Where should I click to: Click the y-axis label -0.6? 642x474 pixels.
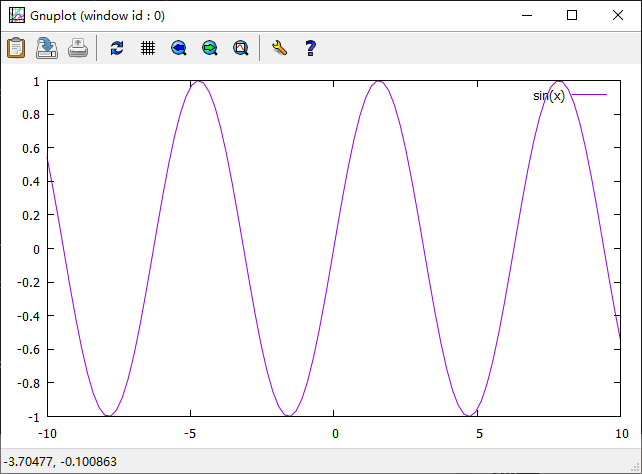pyautogui.click(x=29, y=350)
